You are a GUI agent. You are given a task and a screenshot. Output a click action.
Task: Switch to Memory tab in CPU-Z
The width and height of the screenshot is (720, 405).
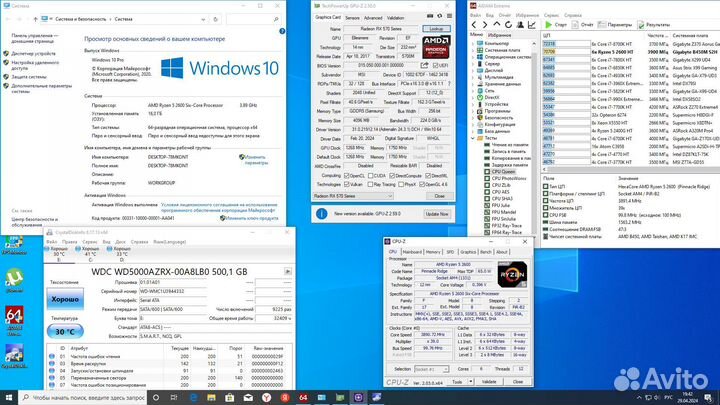pos(433,252)
